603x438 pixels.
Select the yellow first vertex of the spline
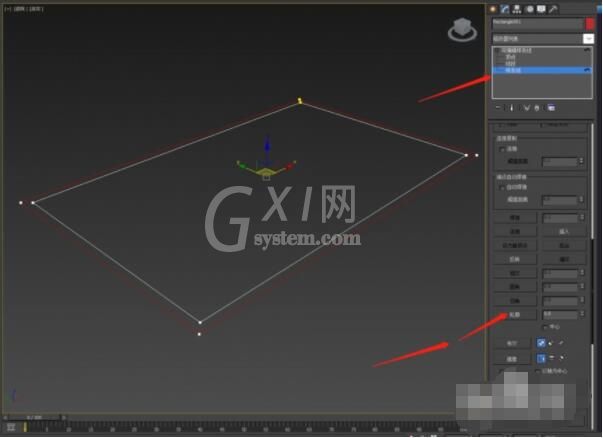(x=300, y=101)
